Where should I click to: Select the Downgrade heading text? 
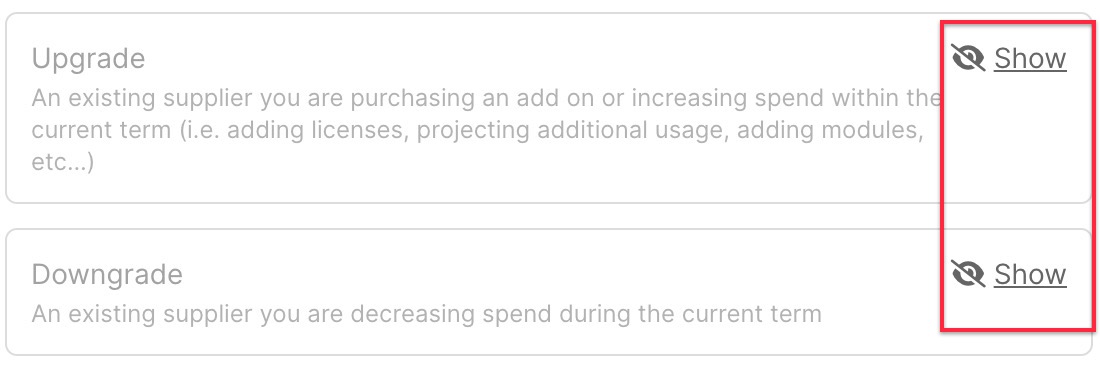pos(107,275)
